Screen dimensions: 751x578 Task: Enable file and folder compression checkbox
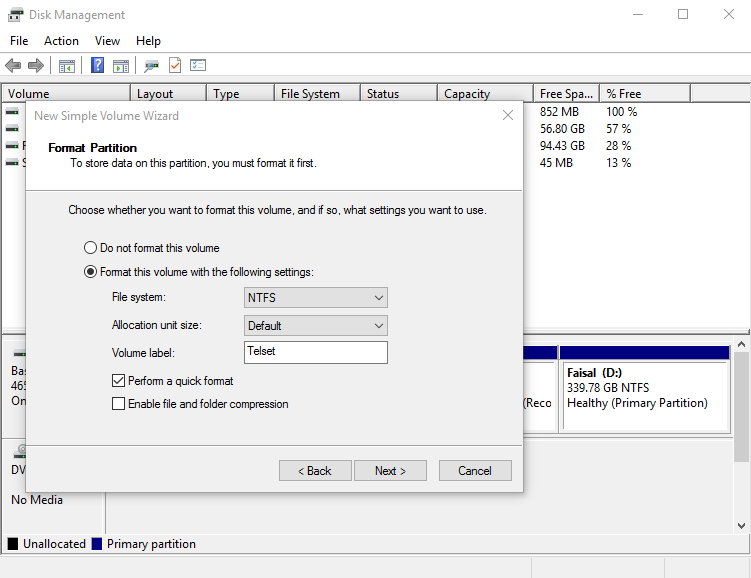(119, 404)
